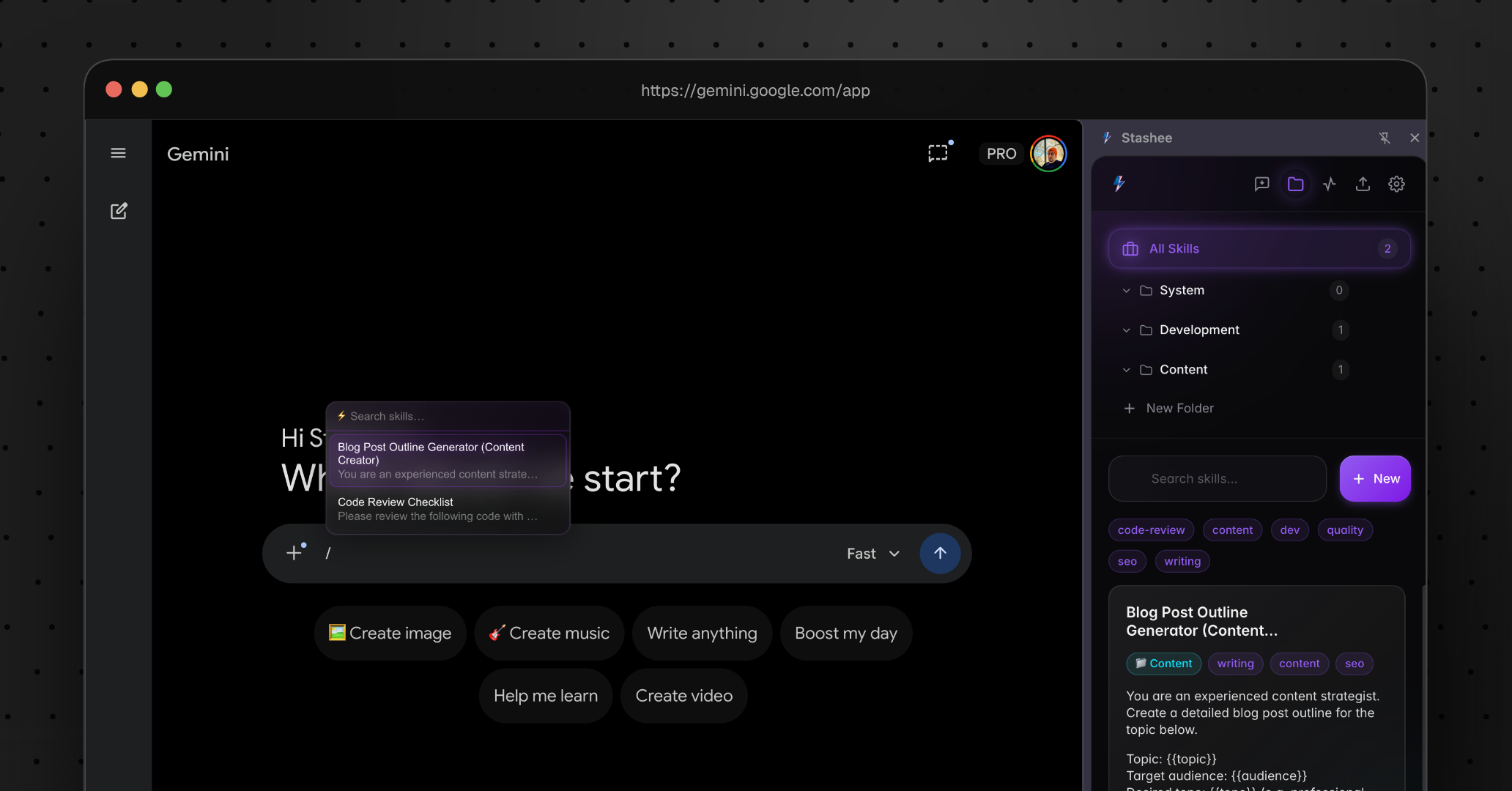Open the Skills folder view icon
The image size is (1512, 791).
(1295, 184)
